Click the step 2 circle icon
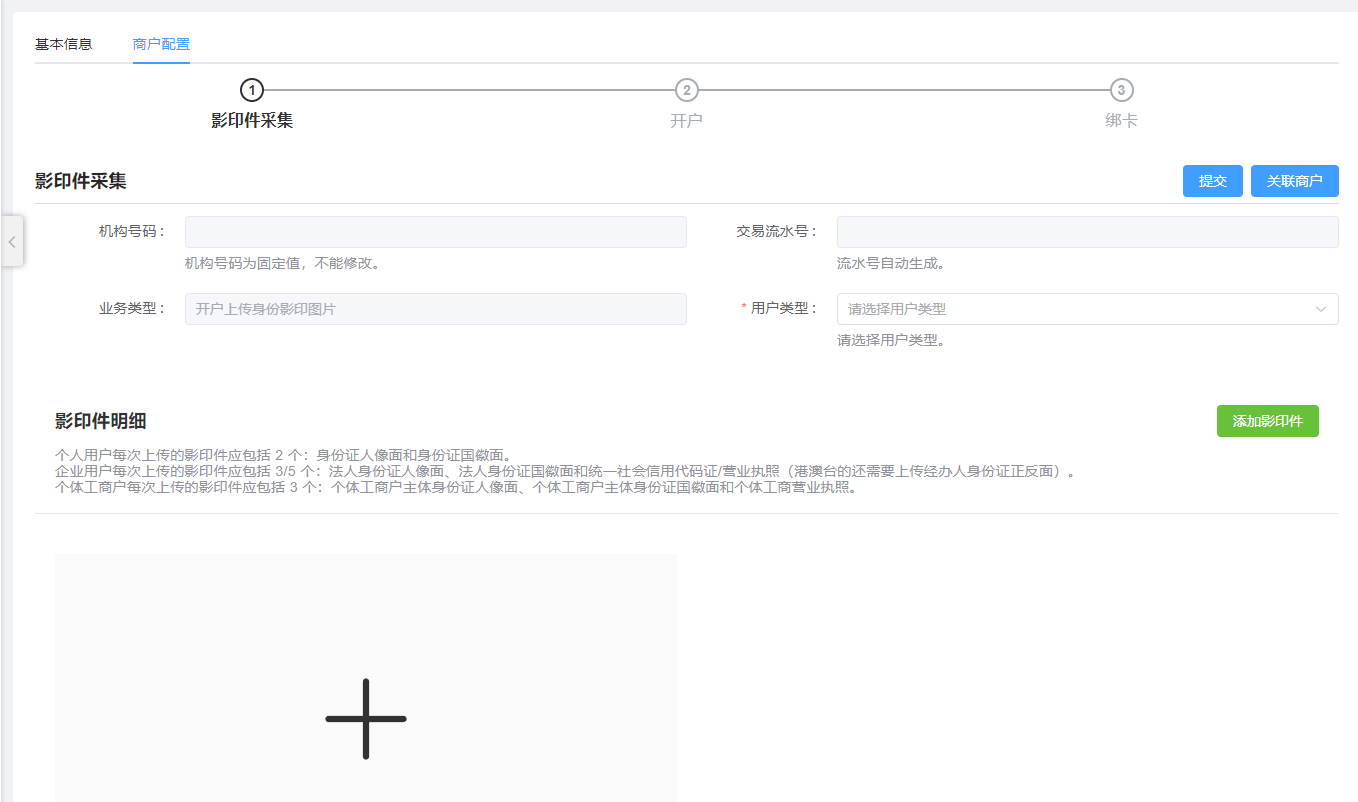 coord(686,90)
